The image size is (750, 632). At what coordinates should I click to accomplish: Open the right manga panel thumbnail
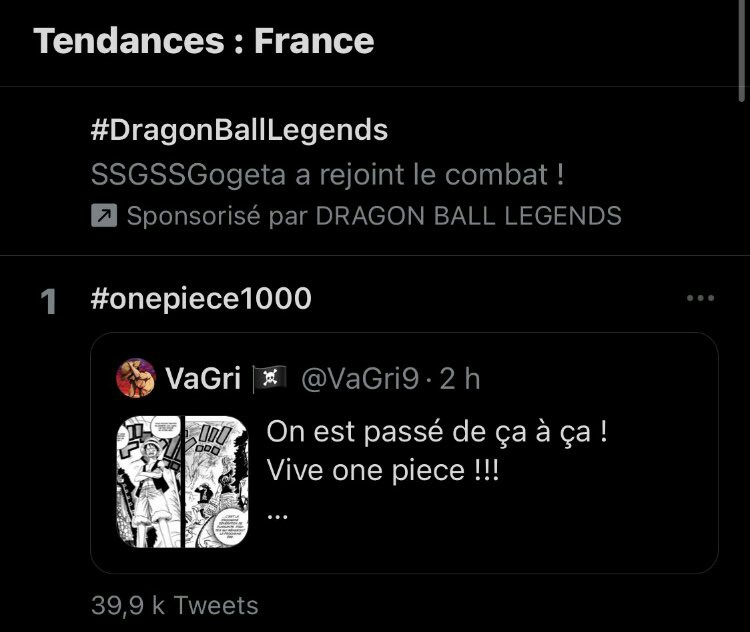coord(215,480)
